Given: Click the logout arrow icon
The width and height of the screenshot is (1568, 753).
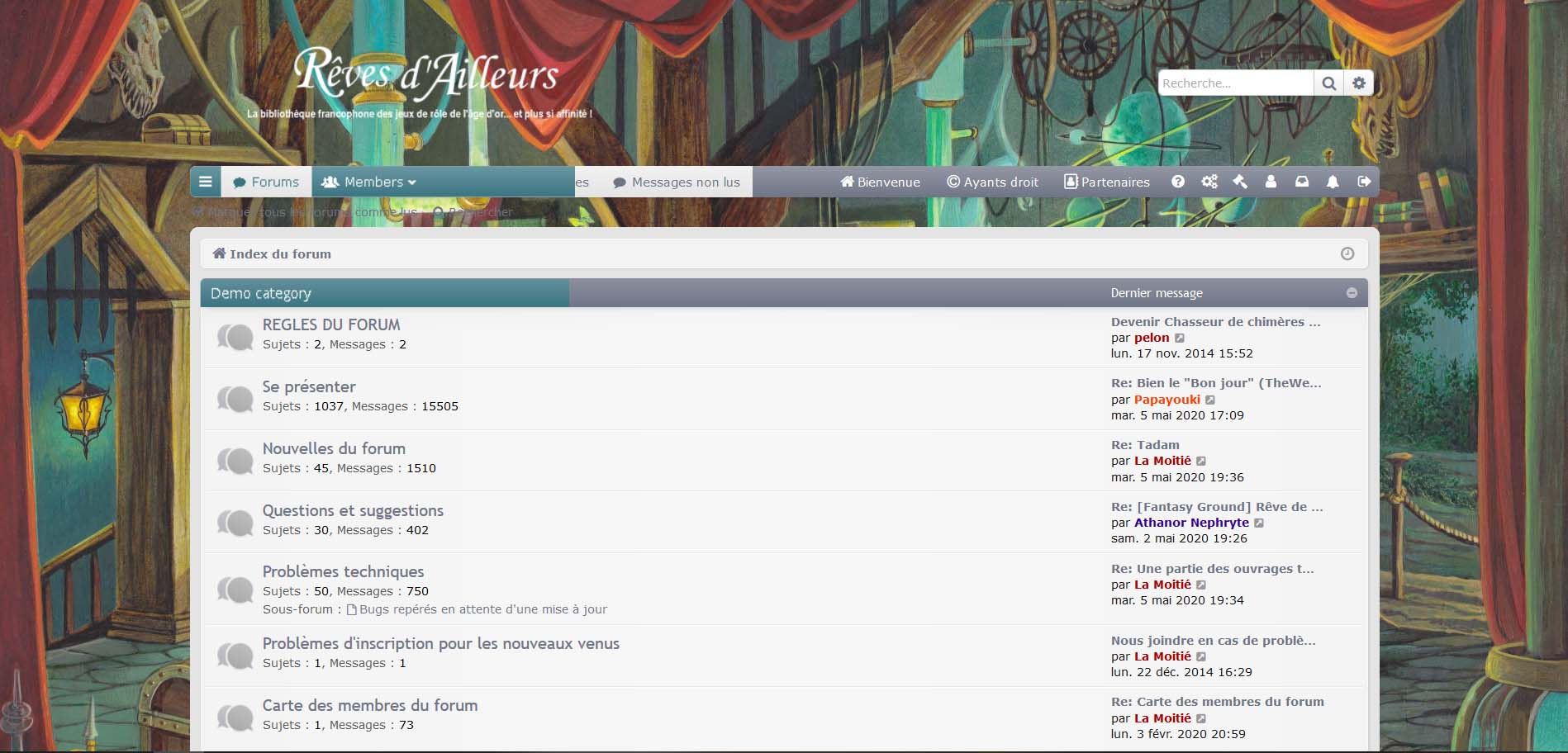Looking at the screenshot, I should (x=1364, y=182).
